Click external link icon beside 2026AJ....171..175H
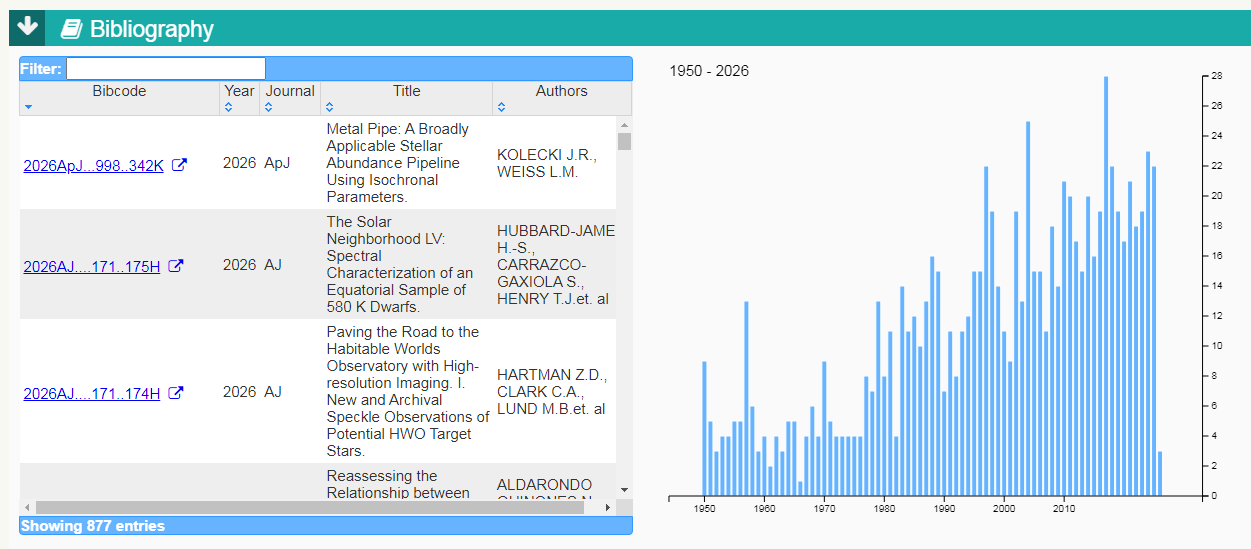 click(x=176, y=266)
